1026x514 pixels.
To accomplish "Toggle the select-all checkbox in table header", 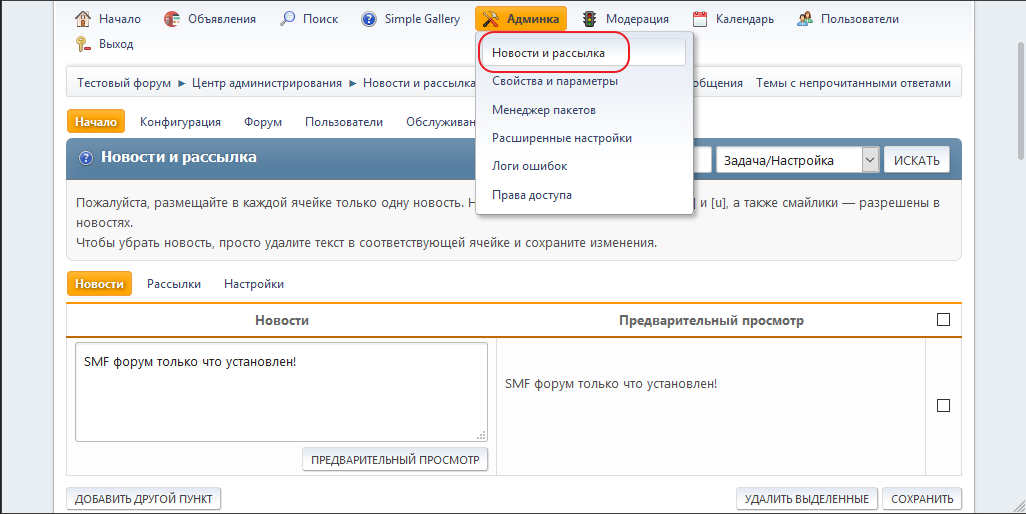I will coord(943,320).
